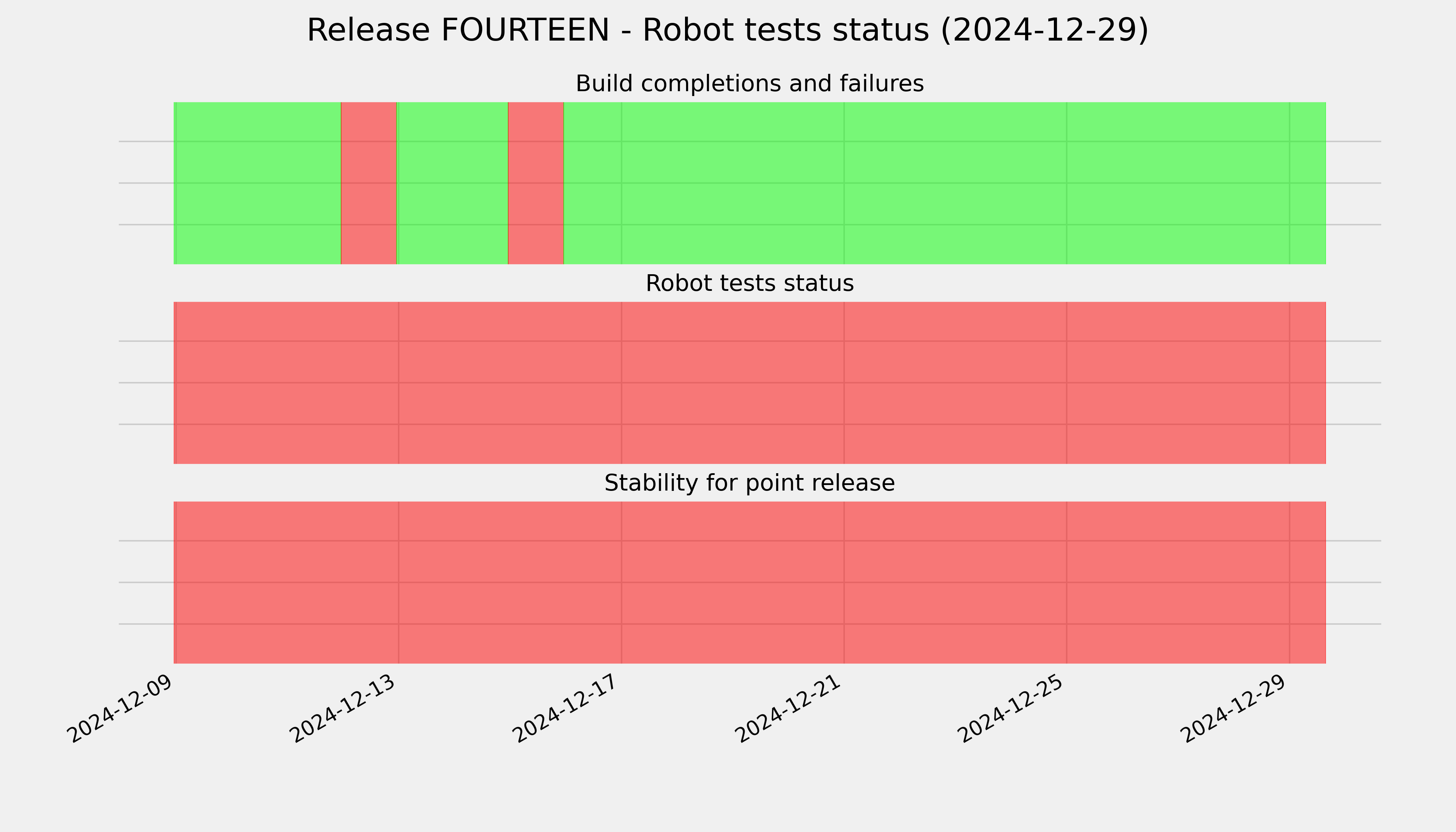The height and width of the screenshot is (832, 1456).
Task: Click the large green region after the second failure
Action: (x=945, y=183)
